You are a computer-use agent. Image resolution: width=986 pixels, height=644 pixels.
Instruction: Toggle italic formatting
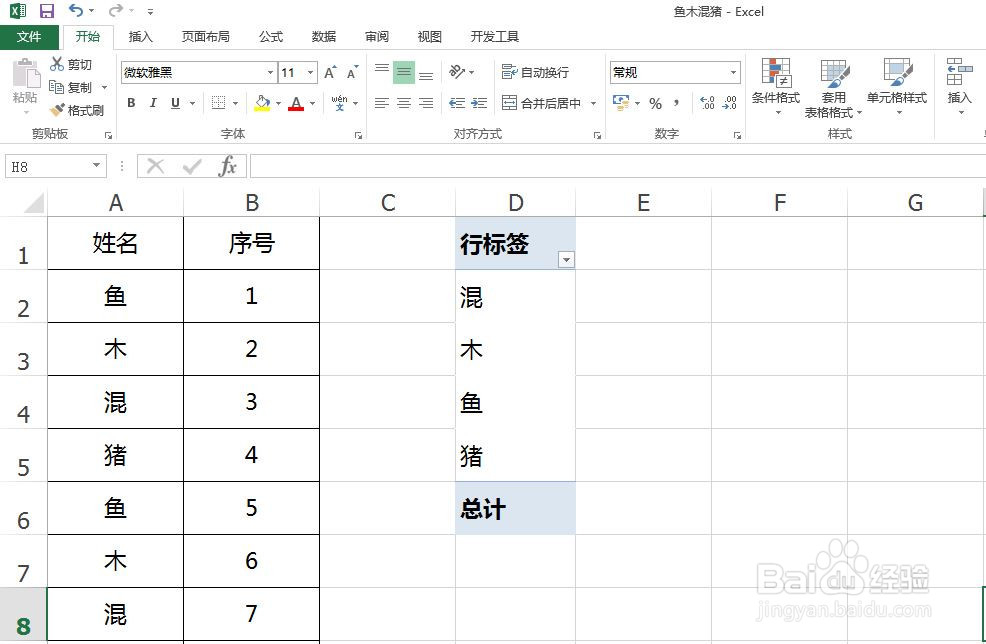[x=153, y=103]
